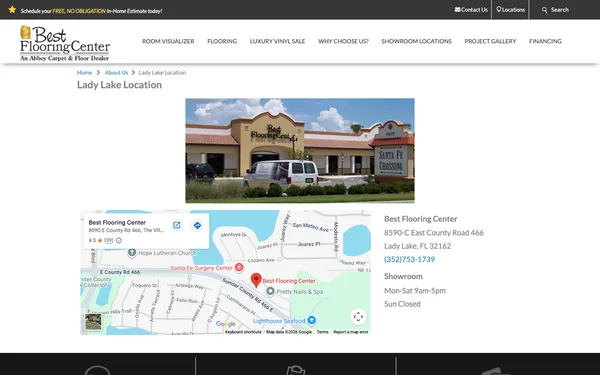
Task: Open map Terms link
Action: click(x=323, y=332)
